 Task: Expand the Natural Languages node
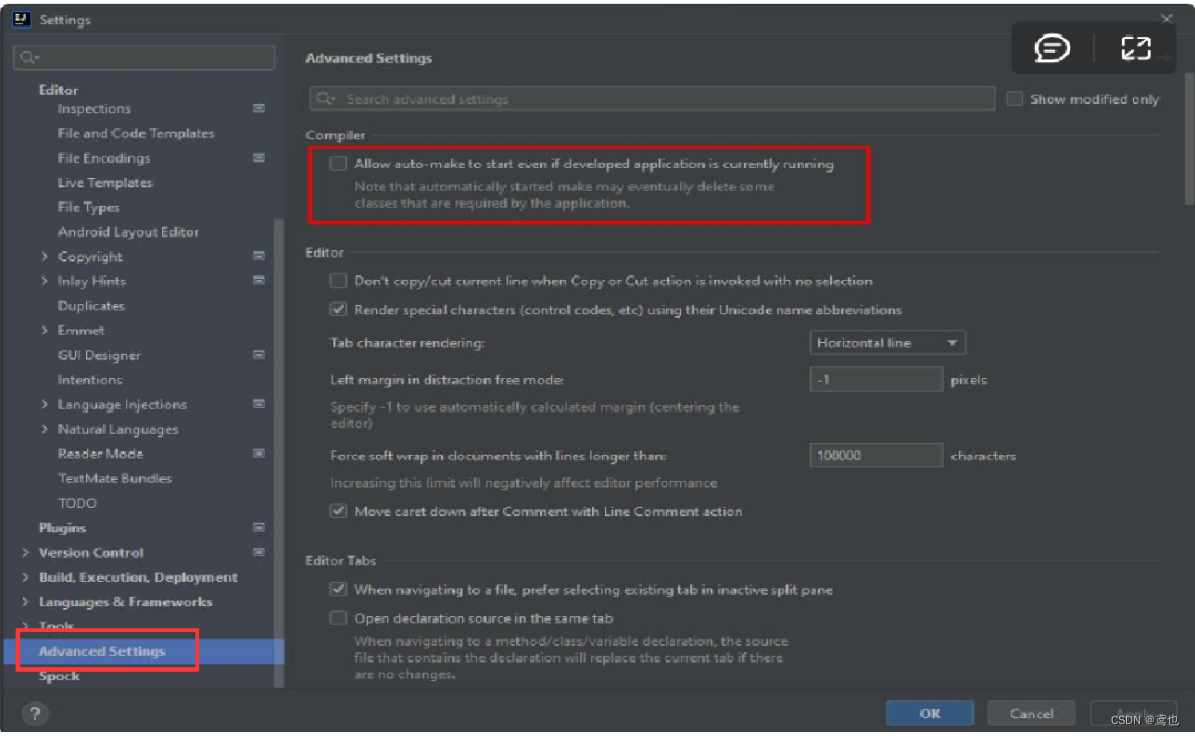click(44, 429)
